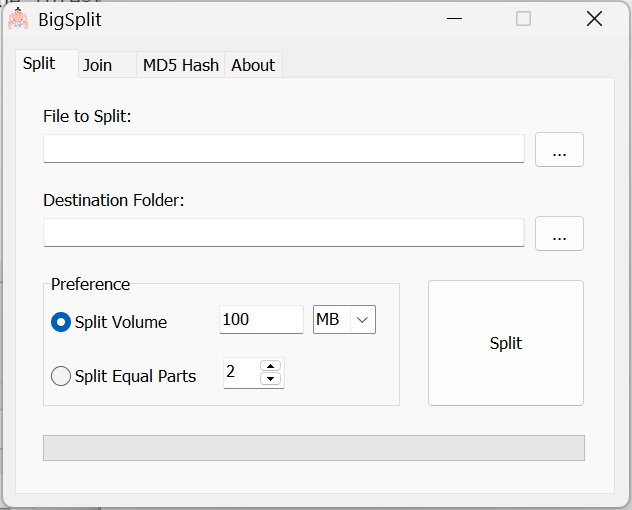Open the Join tab

click(97, 65)
